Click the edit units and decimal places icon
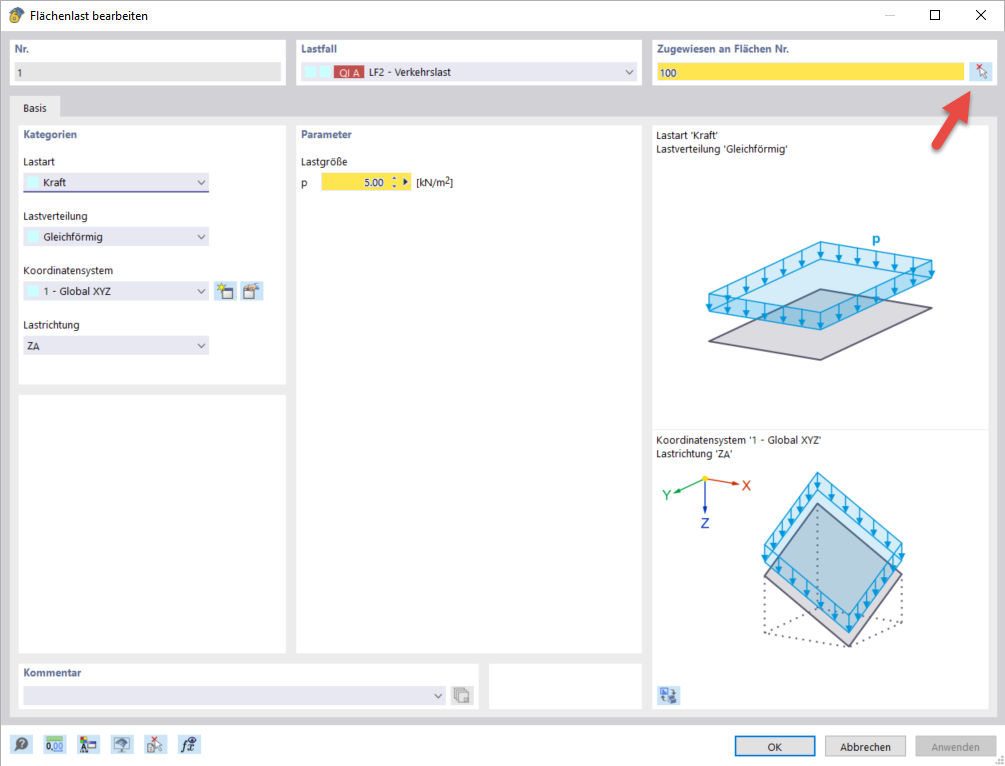1005x766 pixels. [54, 744]
